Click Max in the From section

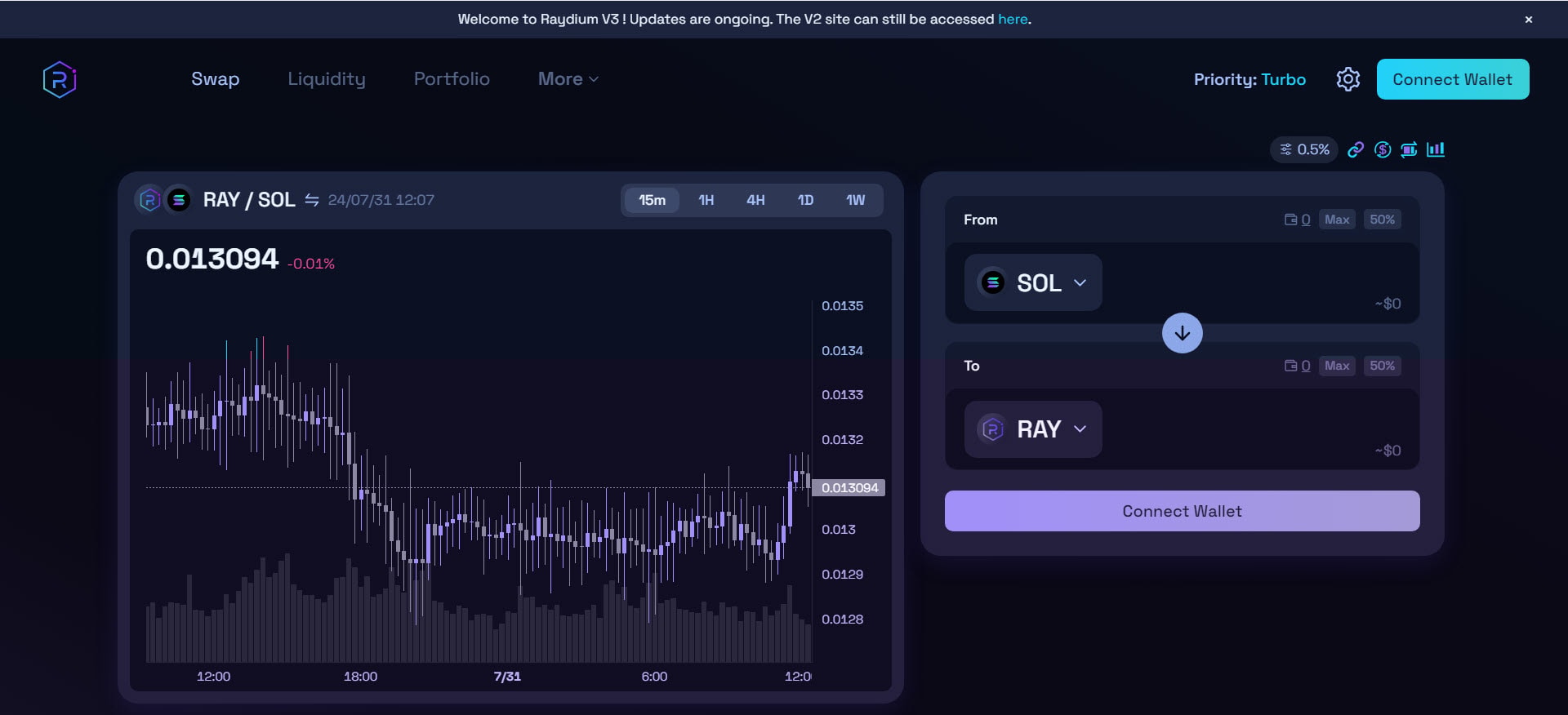tap(1337, 220)
